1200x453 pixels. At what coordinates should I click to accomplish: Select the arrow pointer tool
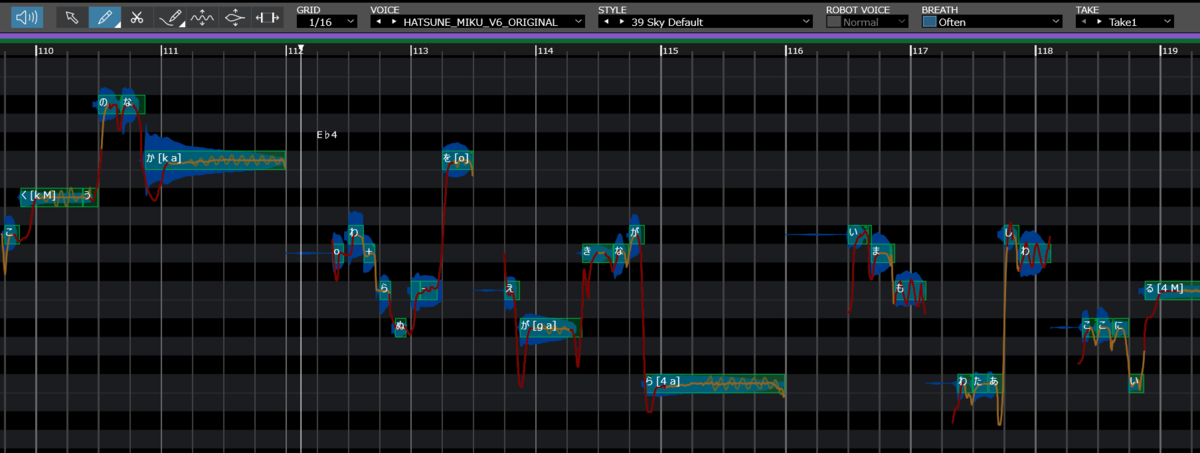(x=71, y=17)
